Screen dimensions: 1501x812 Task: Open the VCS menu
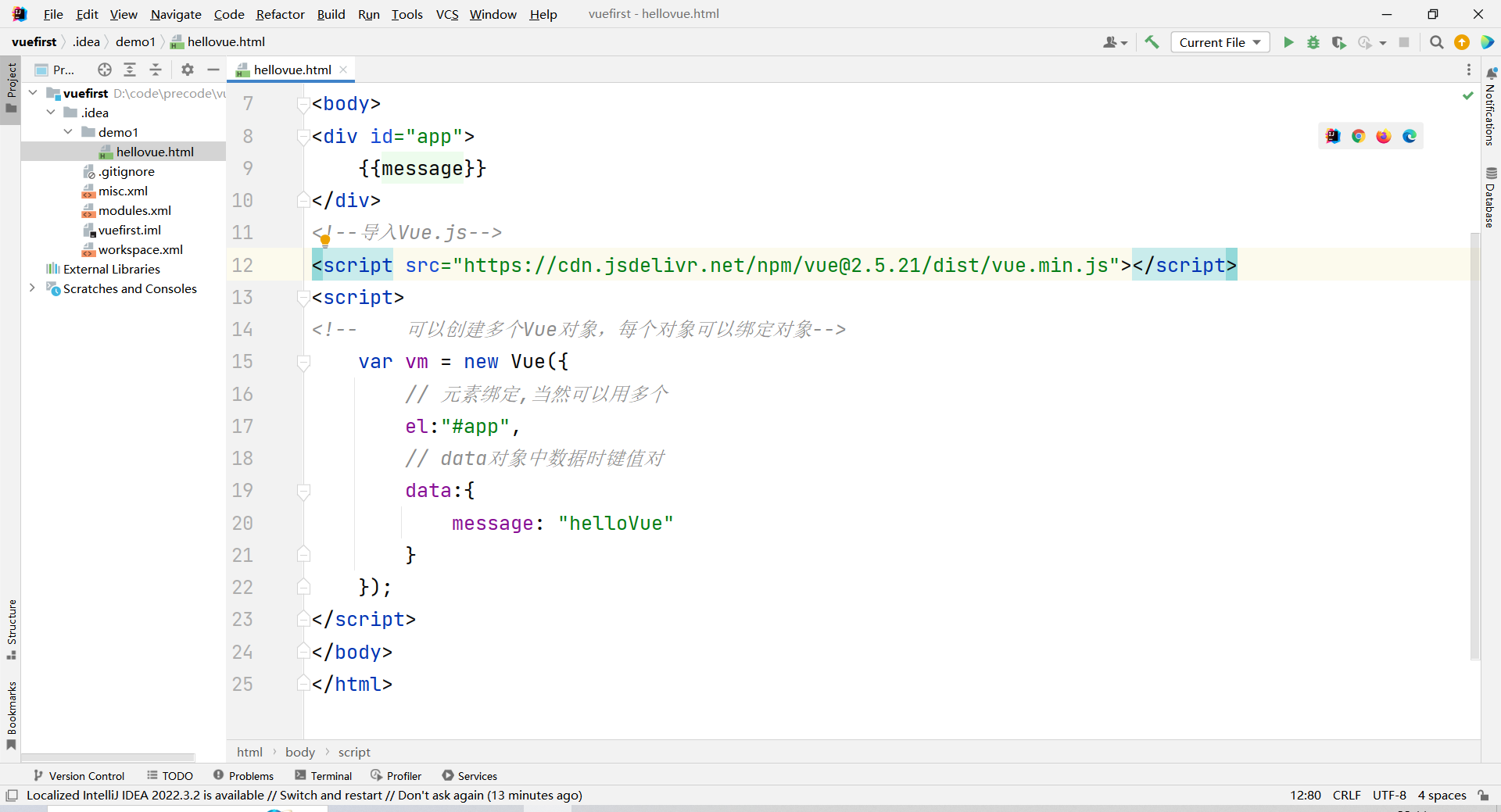click(x=447, y=14)
